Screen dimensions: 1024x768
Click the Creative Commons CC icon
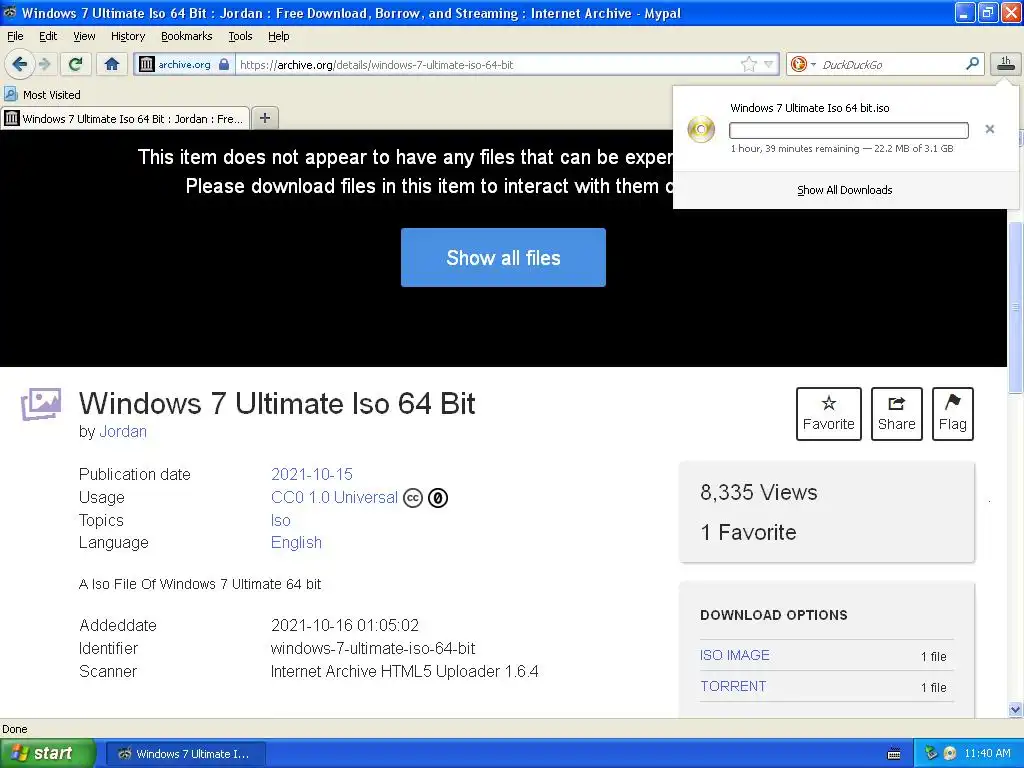coord(413,498)
